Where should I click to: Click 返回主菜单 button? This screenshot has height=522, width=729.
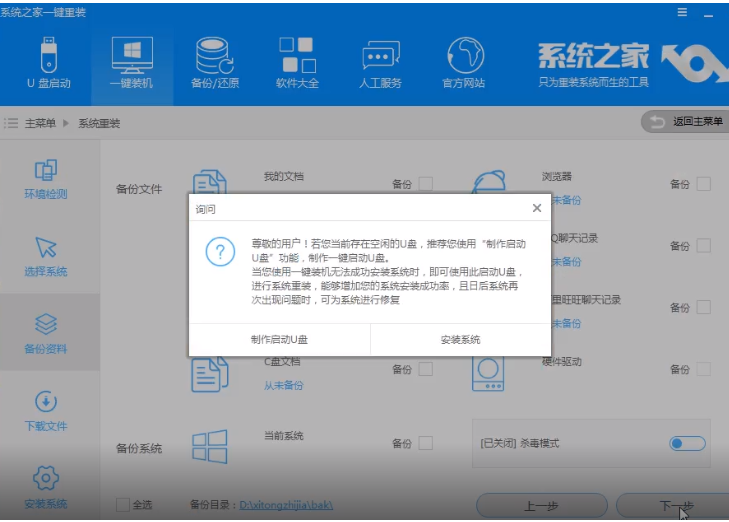pyautogui.click(x=686, y=122)
